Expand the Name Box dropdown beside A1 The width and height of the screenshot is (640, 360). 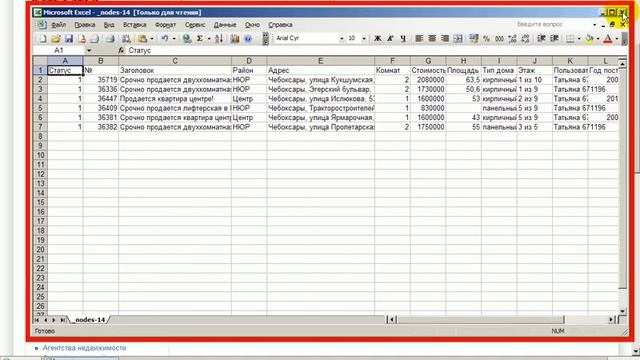[89, 50]
